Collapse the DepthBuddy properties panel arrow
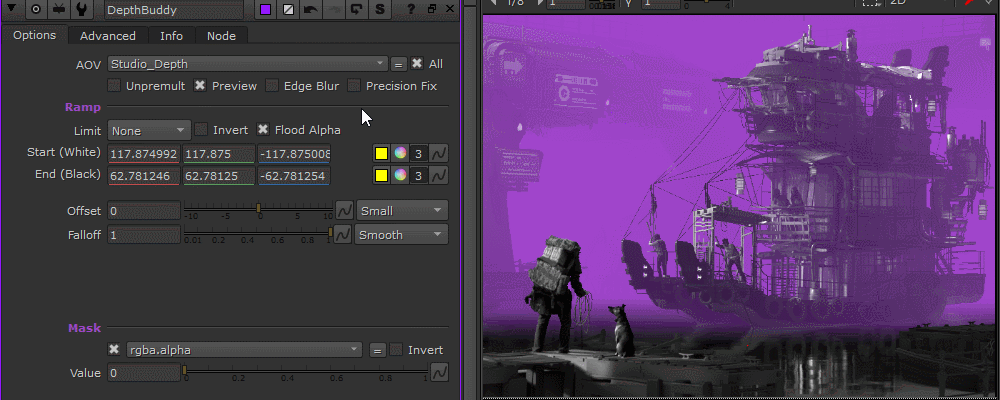1000x400 pixels. [11, 9]
